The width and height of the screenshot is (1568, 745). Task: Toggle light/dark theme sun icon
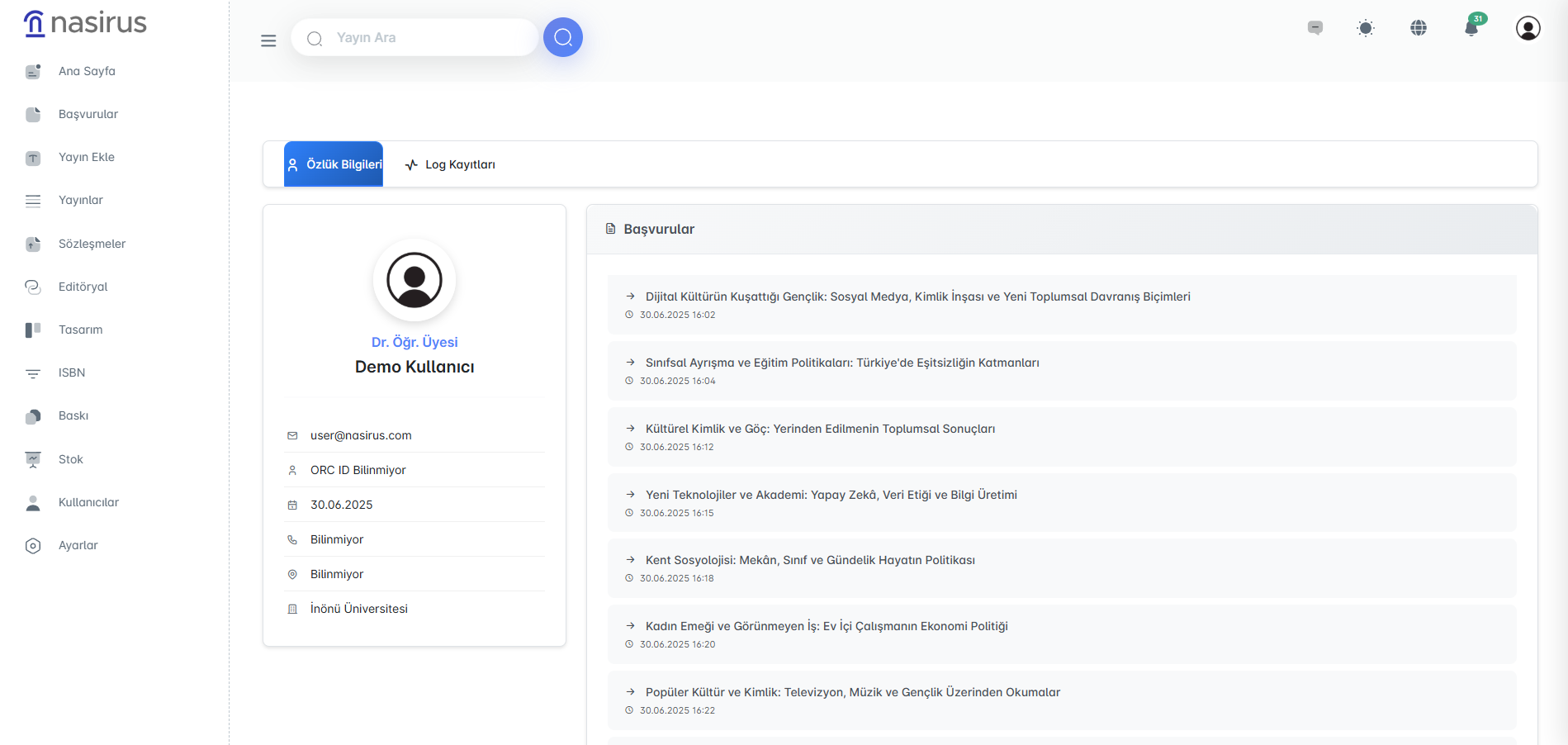1366,29
